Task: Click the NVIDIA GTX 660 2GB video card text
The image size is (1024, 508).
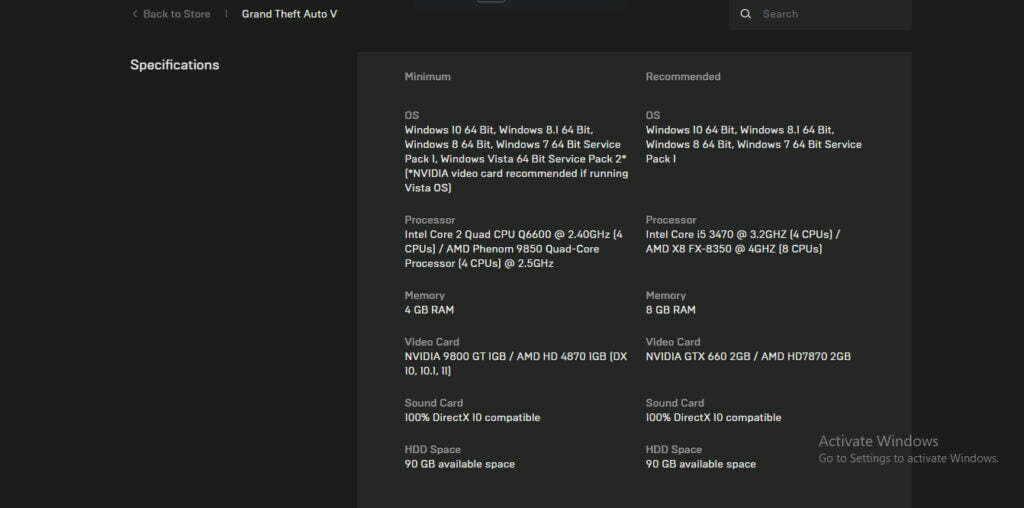Action: click(748, 356)
